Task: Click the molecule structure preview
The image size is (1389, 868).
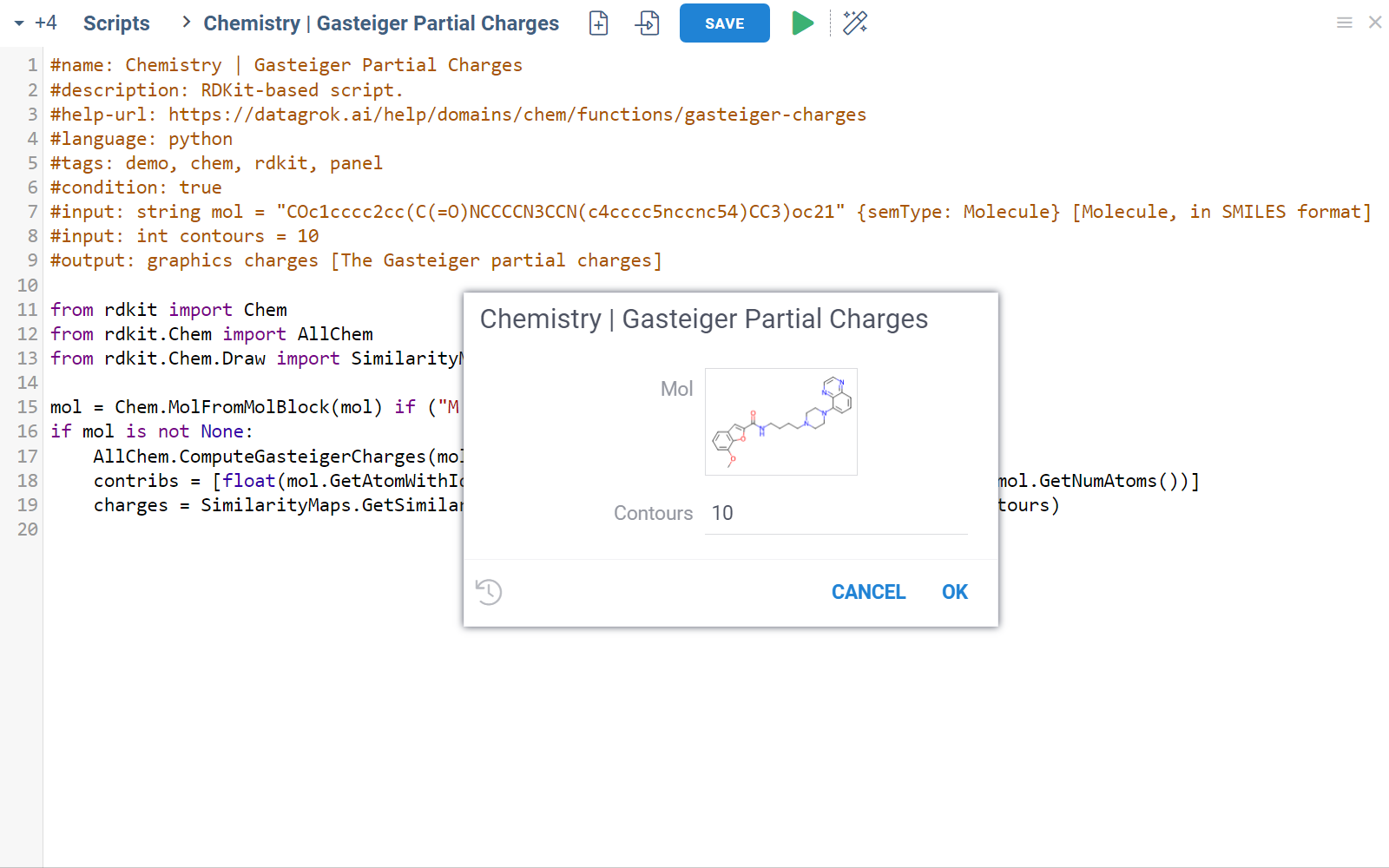Action: click(780, 422)
